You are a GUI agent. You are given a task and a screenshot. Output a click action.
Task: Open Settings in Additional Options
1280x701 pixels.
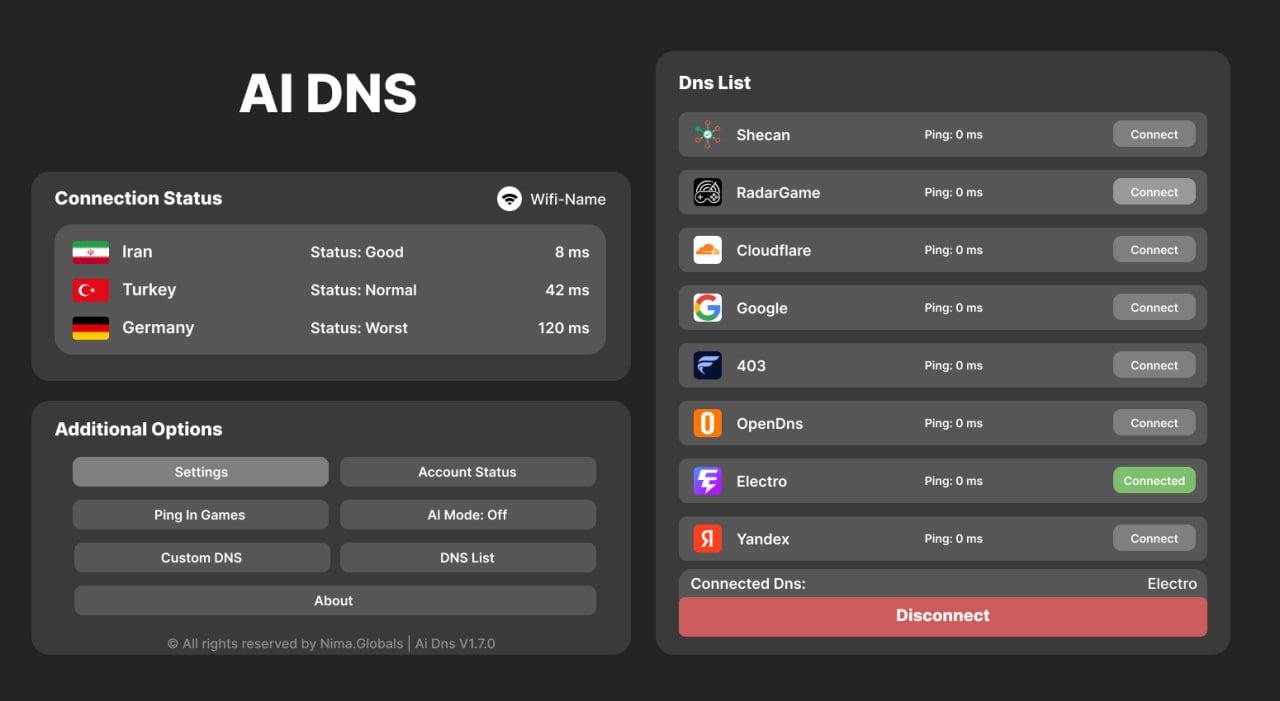click(201, 472)
